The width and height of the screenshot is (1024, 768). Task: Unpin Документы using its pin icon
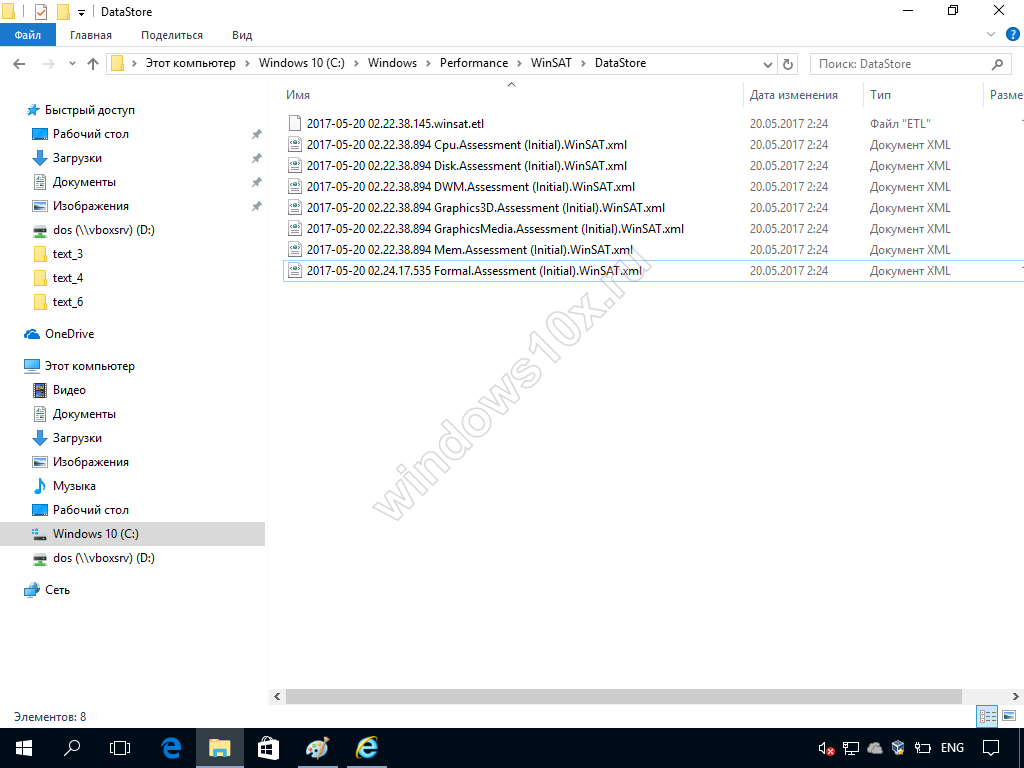(257, 182)
